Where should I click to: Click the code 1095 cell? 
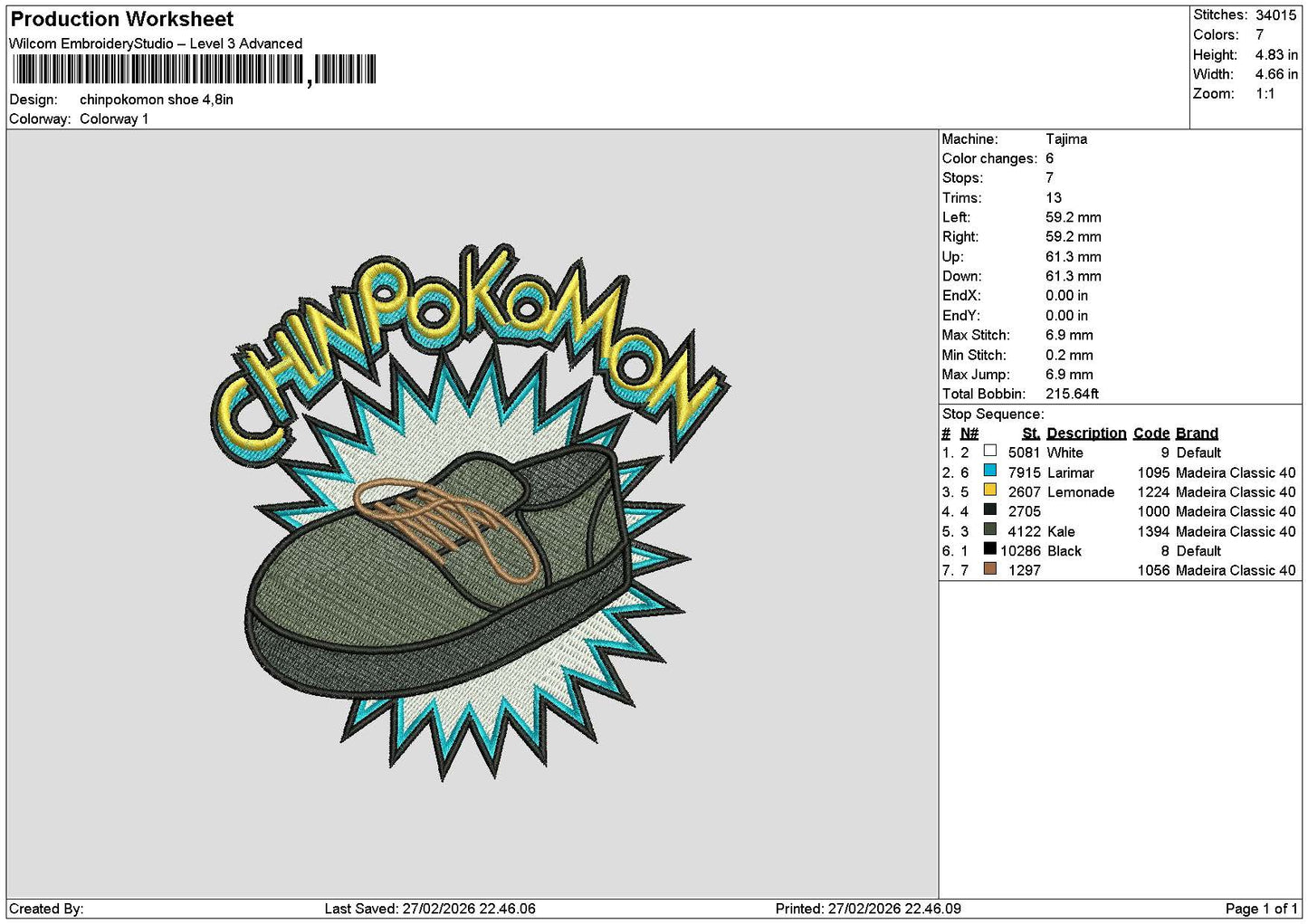1153,472
